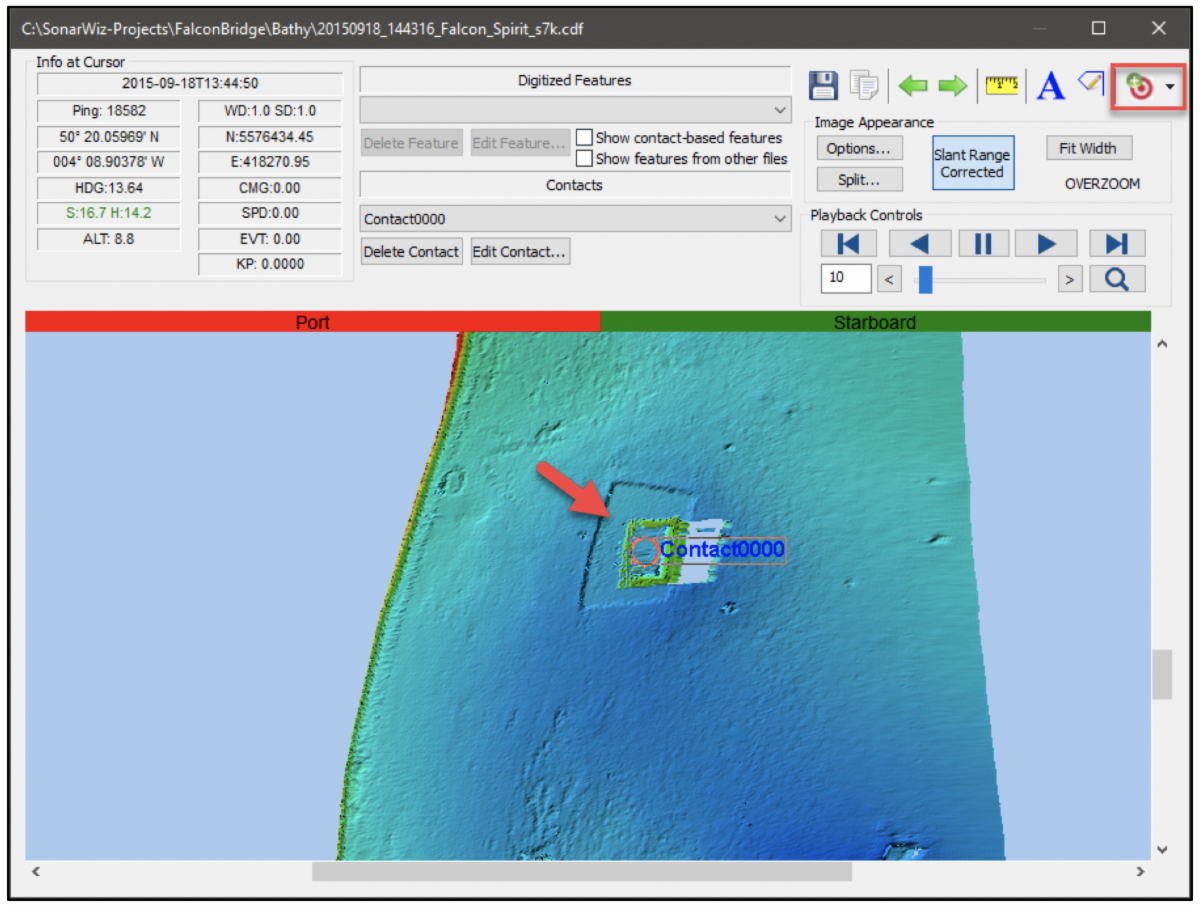Toggle the Slant Range Corrected button
This screenshot has height=908, width=1200.
971,163
